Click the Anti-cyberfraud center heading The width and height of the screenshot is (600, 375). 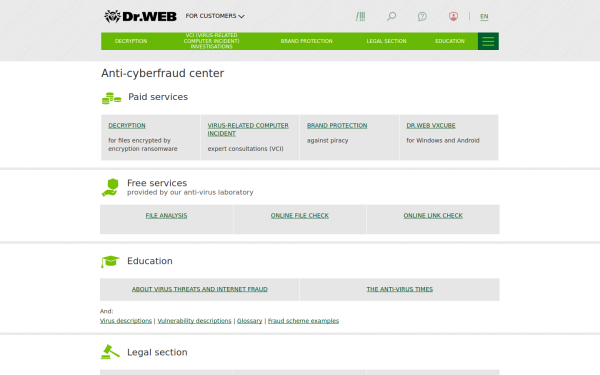click(163, 73)
